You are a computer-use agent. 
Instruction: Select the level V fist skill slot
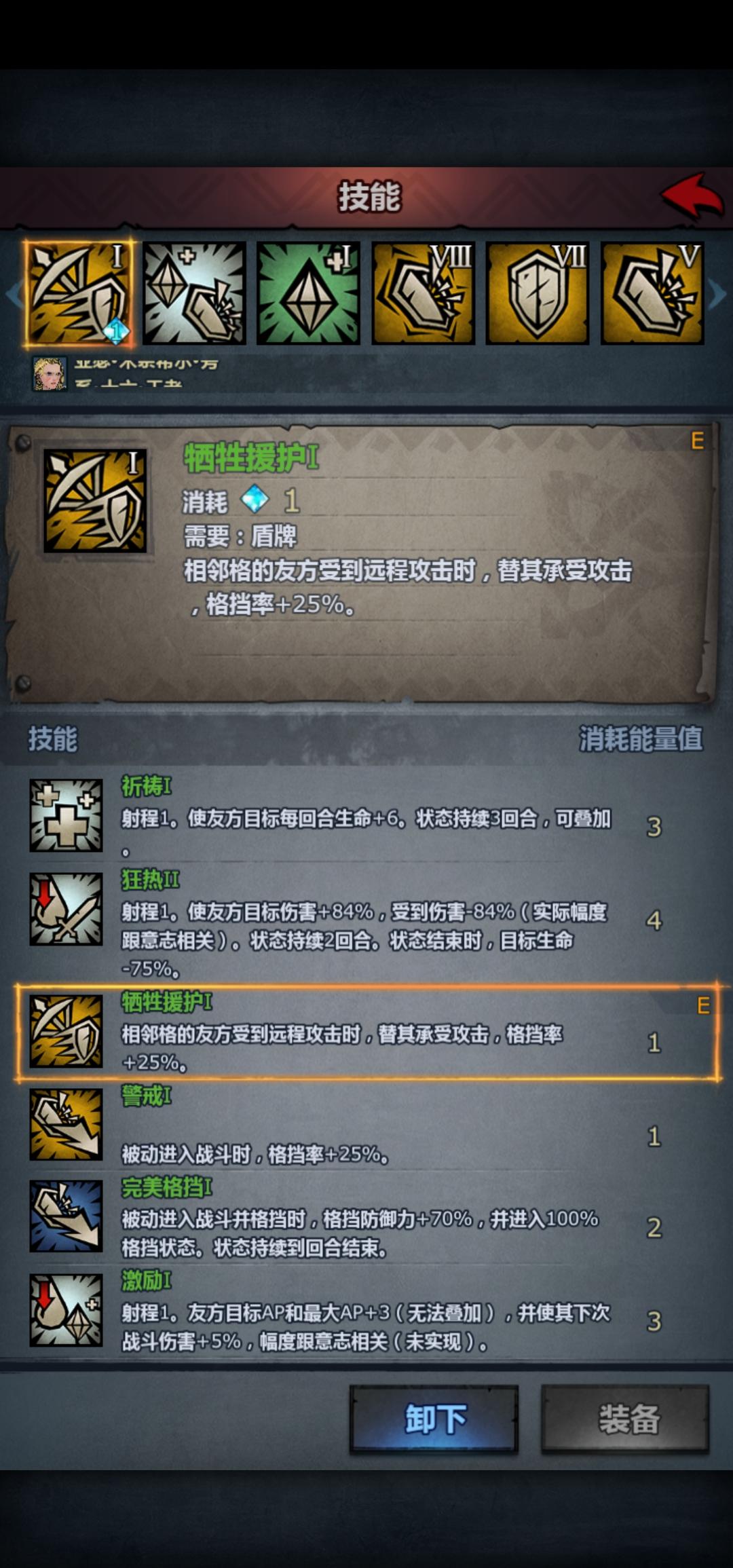click(x=652, y=293)
